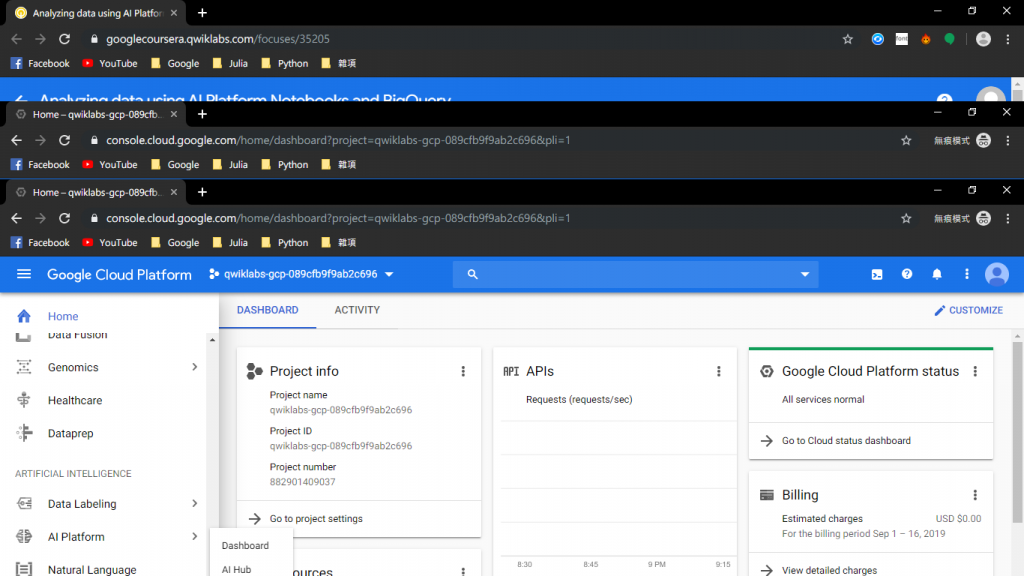Open new tab in the front window
Viewport: 1024px width, 576px height.
coord(202,192)
